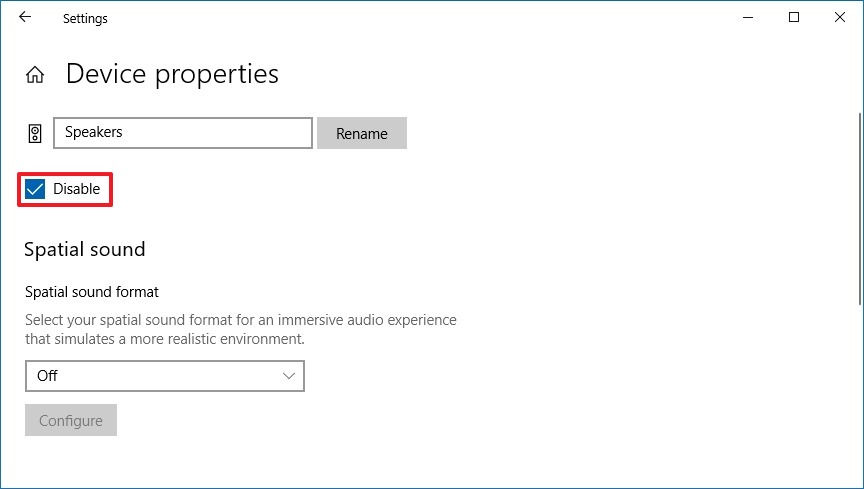This screenshot has width=864, height=489.
Task: Click the vertical scrollbar thumb
Action: coord(860,208)
